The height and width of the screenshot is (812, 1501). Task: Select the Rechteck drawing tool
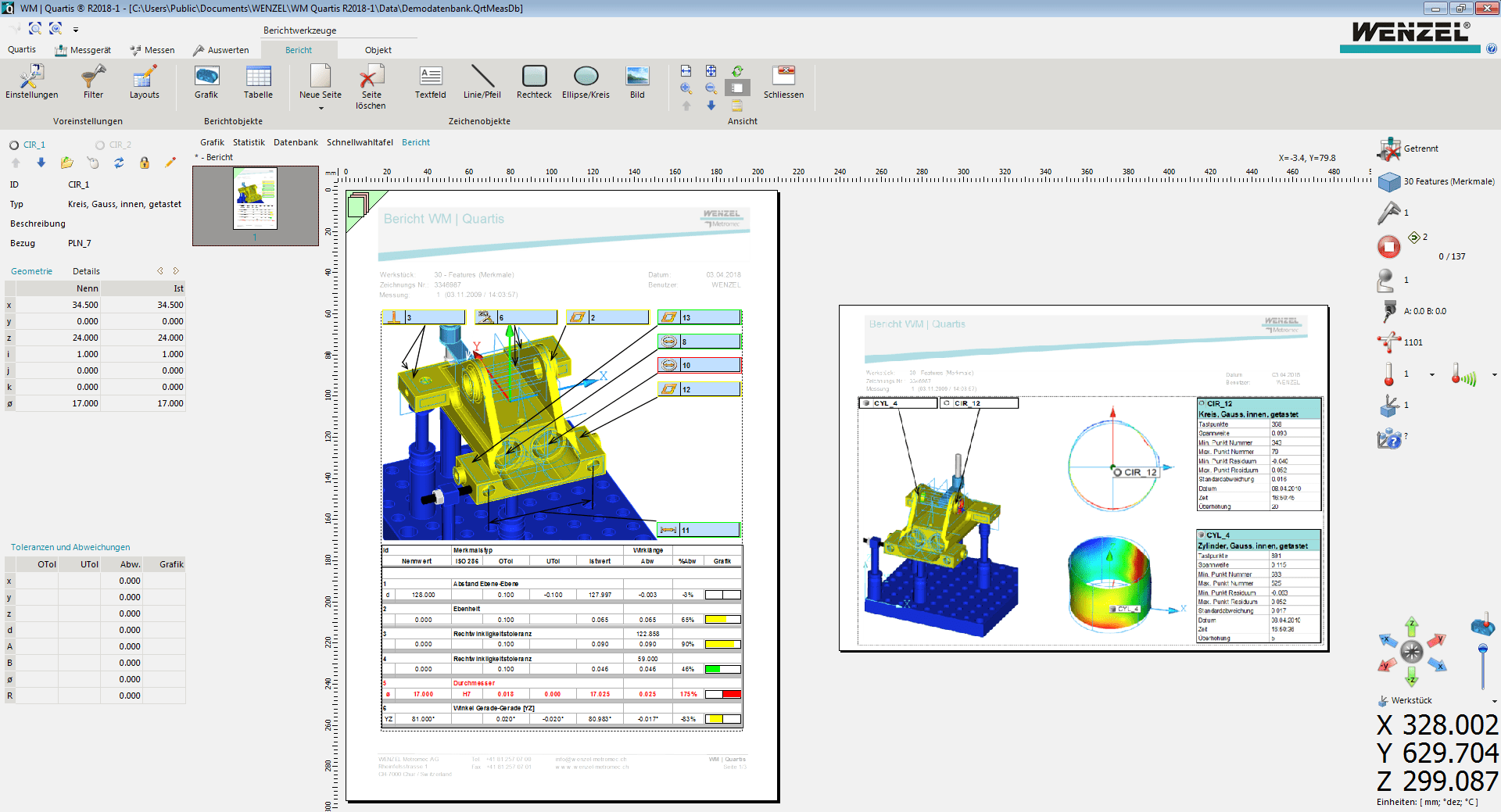534,81
